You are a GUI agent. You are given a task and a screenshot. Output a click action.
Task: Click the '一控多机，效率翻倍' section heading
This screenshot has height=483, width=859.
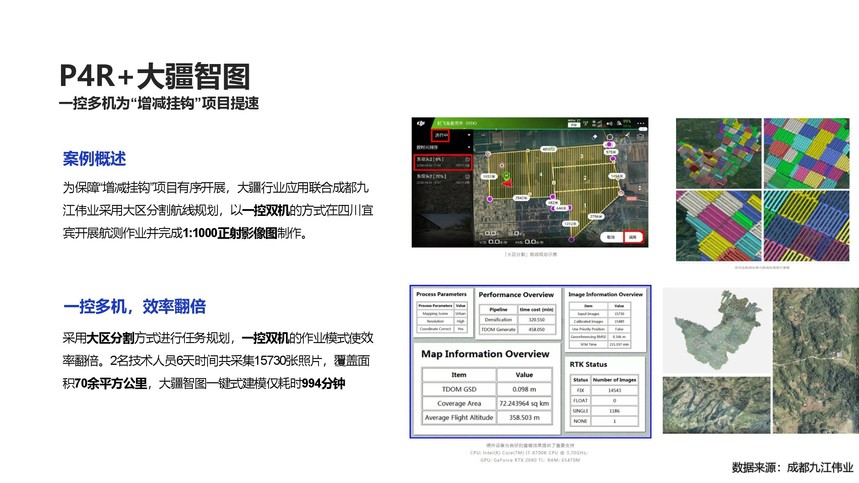tap(134, 306)
